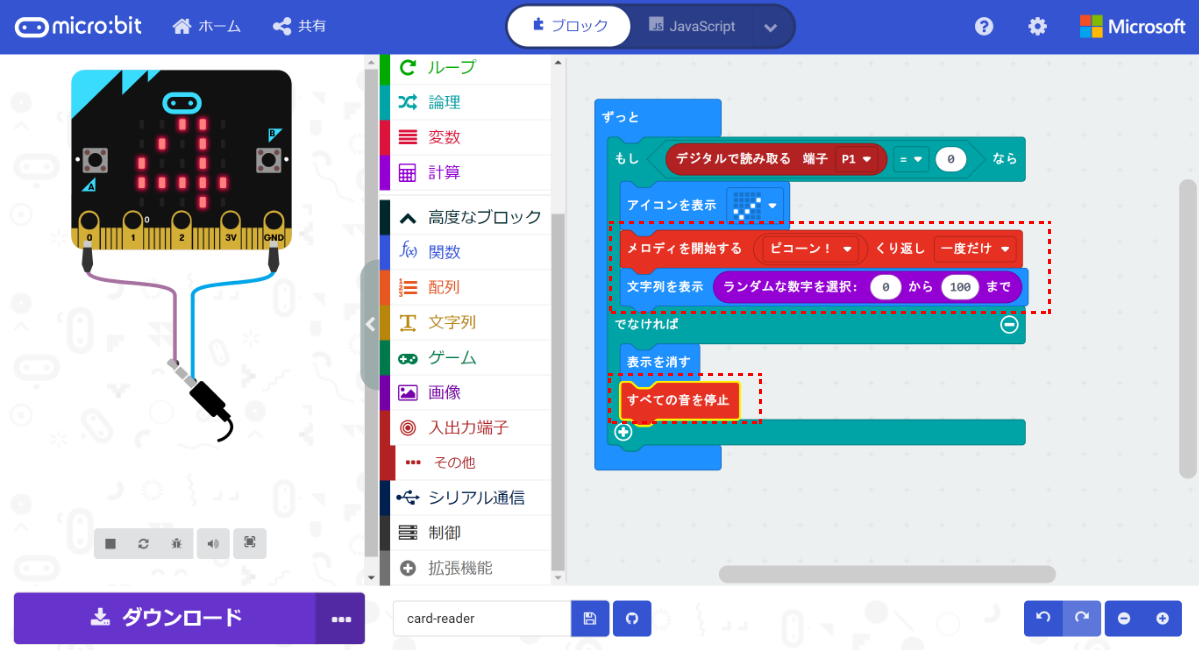Rename the project in the card-reader field
Image resolution: width=1200 pixels, height=650 pixels.
pos(480,618)
